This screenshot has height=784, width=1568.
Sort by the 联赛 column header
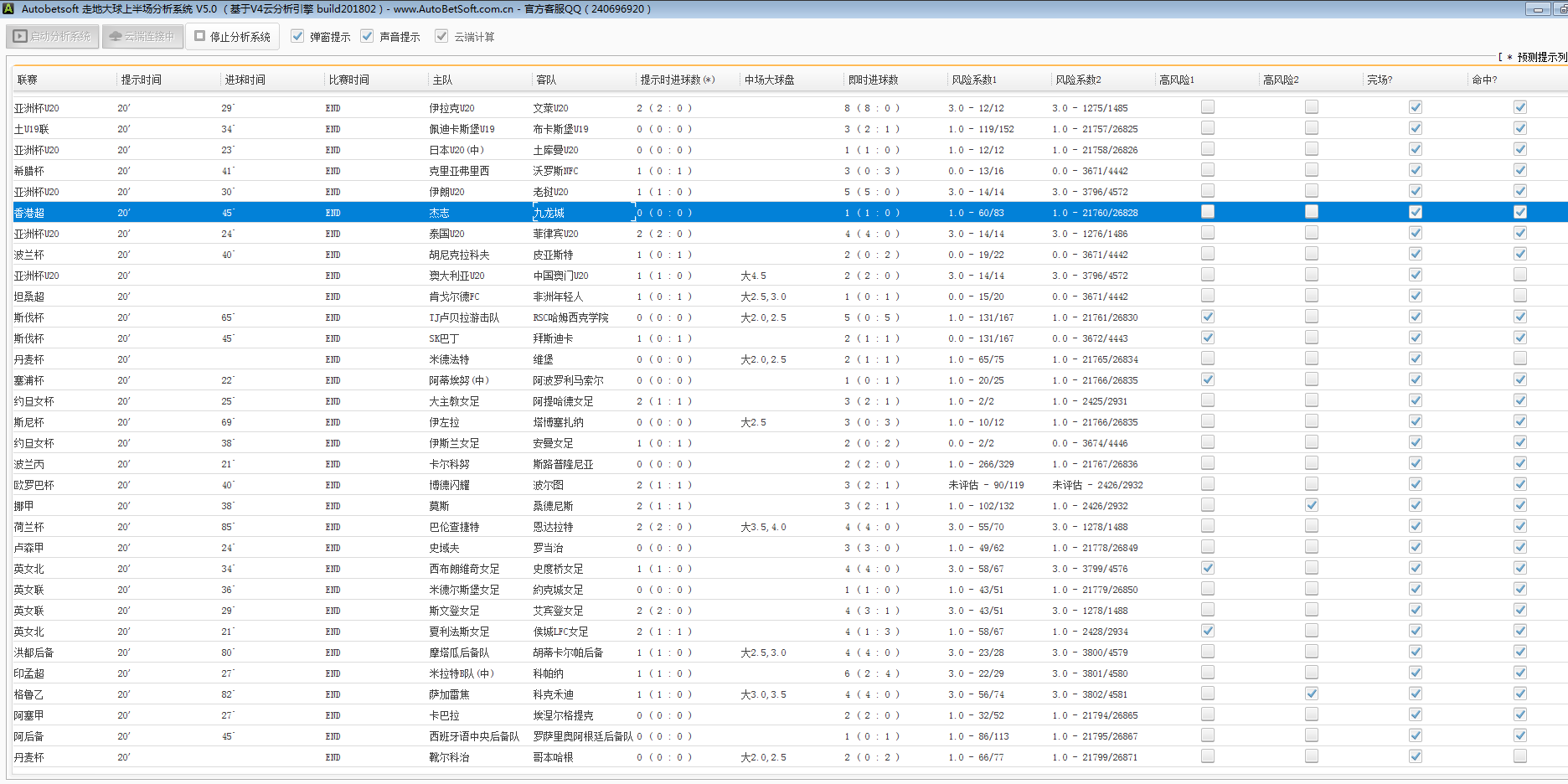tap(28, 80)
